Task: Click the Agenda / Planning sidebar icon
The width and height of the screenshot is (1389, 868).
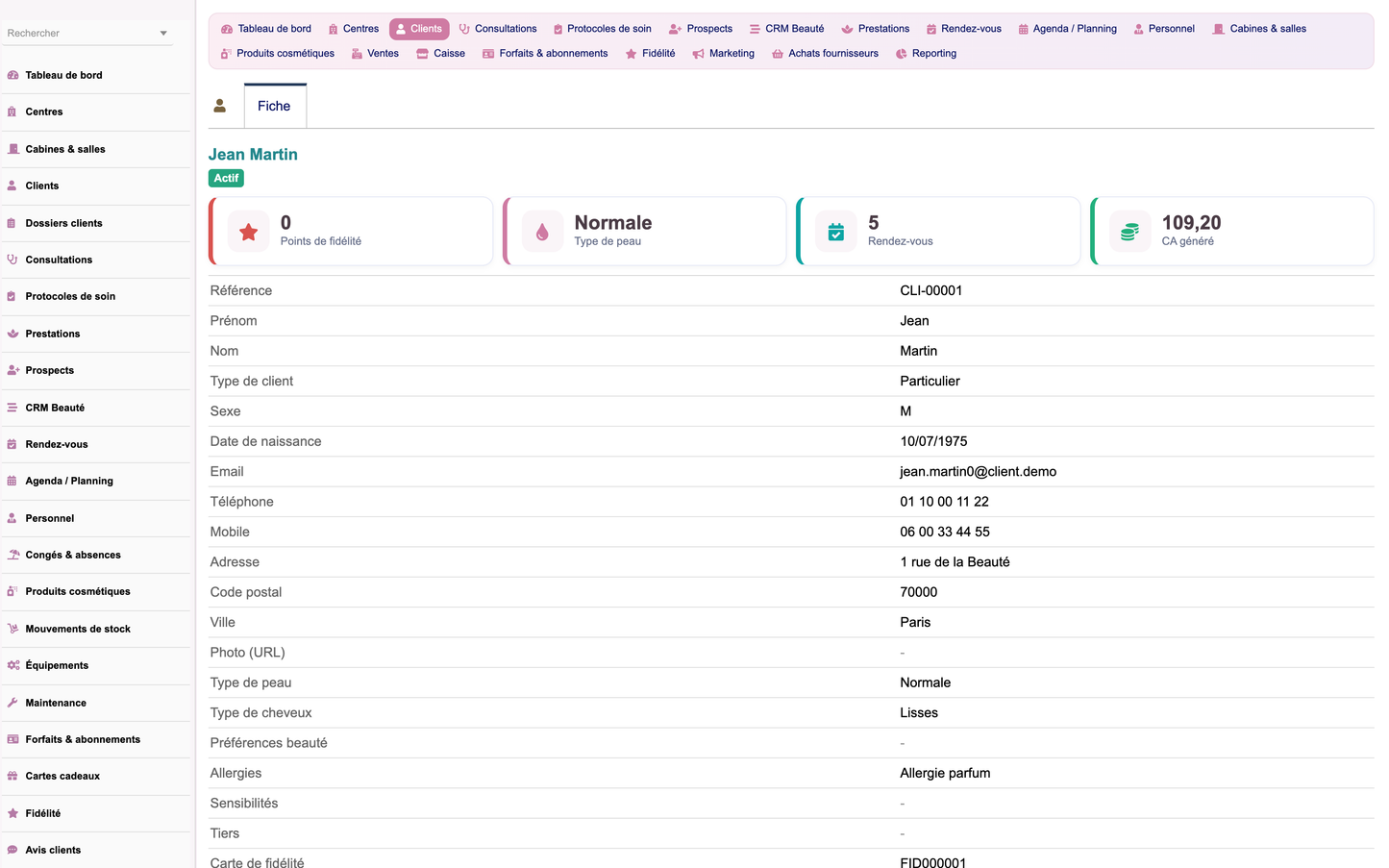Action: pos(12,481)
